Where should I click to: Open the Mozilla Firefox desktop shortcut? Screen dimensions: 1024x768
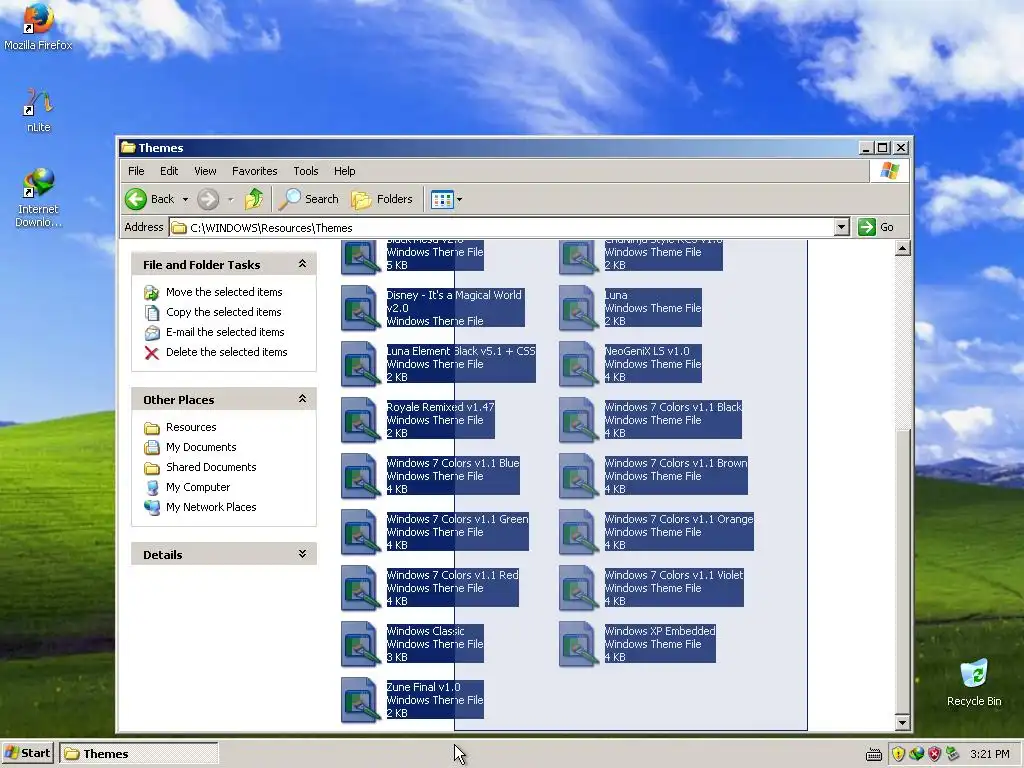pos(38,26)
